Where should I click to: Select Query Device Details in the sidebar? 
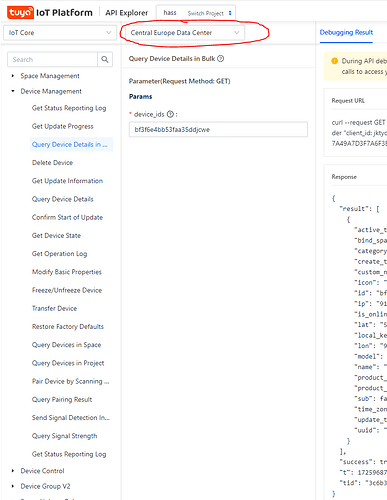63,199
